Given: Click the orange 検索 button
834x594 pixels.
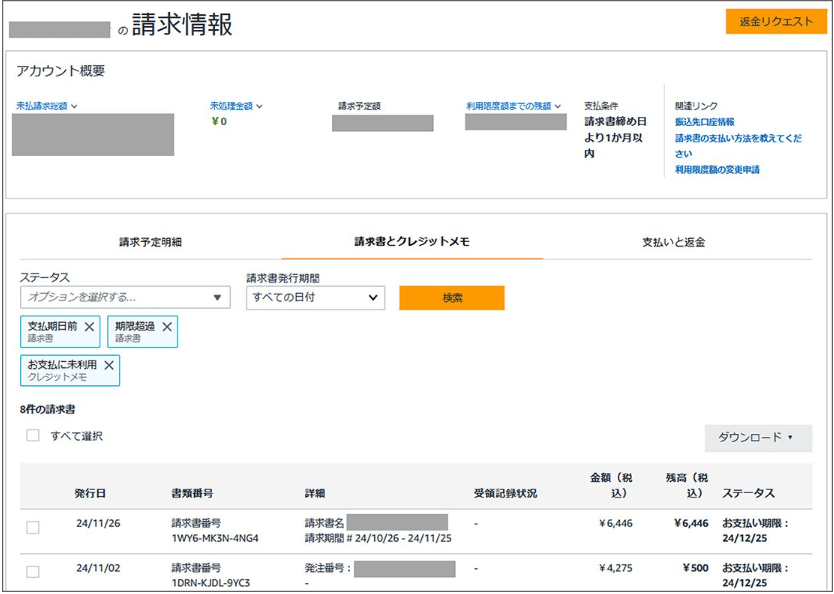Looking at the screenshot, I should coord(452,298).
